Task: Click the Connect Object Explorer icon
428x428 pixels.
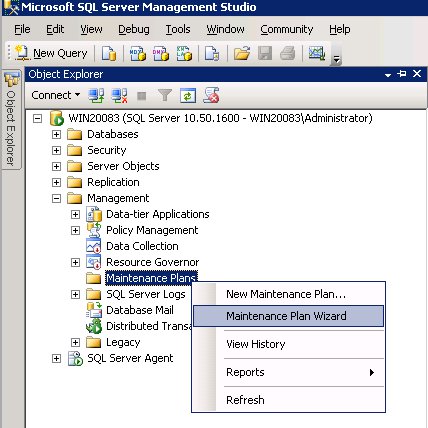Action: coord(96,96)
